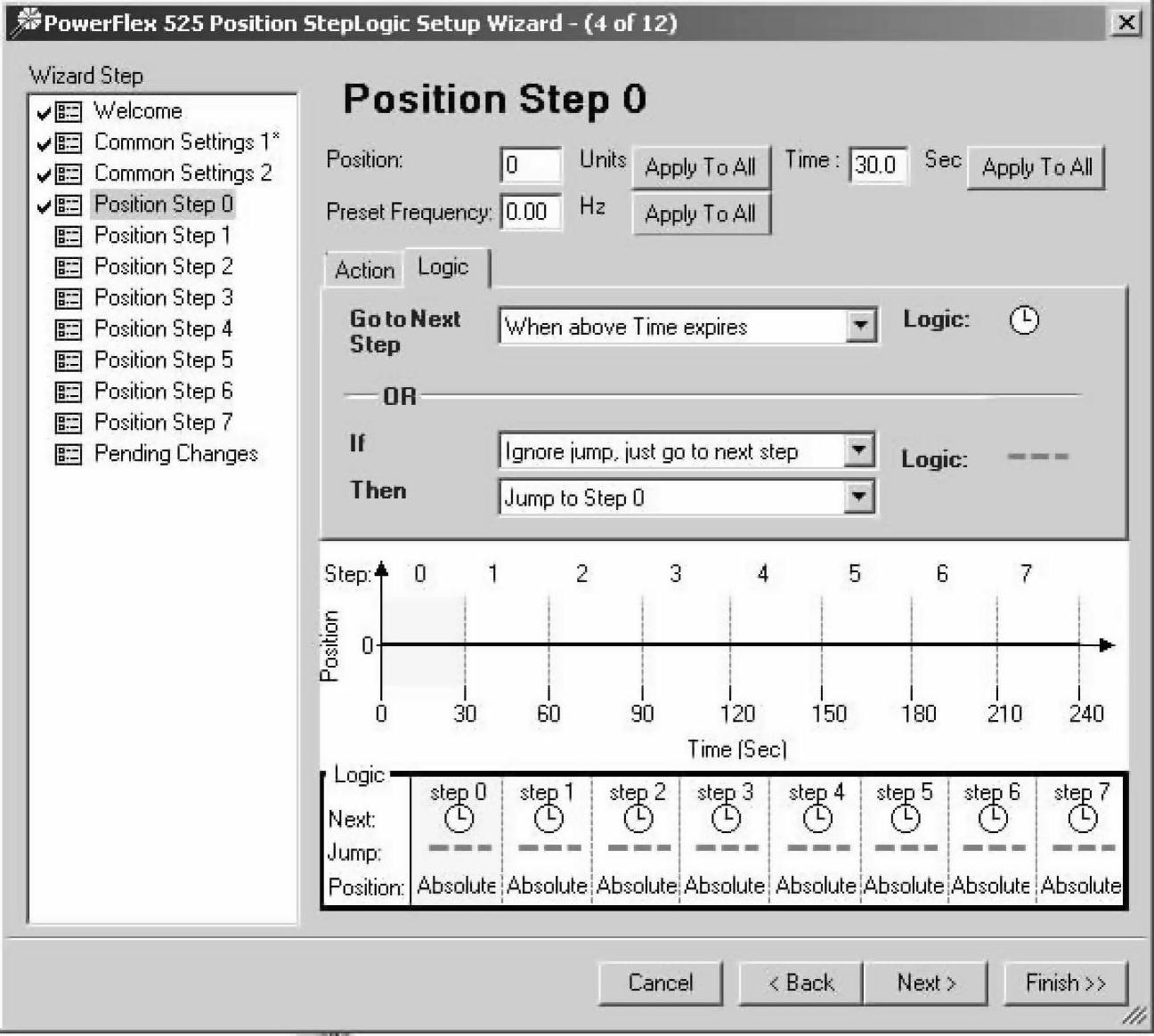Go back with the < Back button
Image resolution: width=1154 pixels, height=1036 pixels.
click(800, 983)
